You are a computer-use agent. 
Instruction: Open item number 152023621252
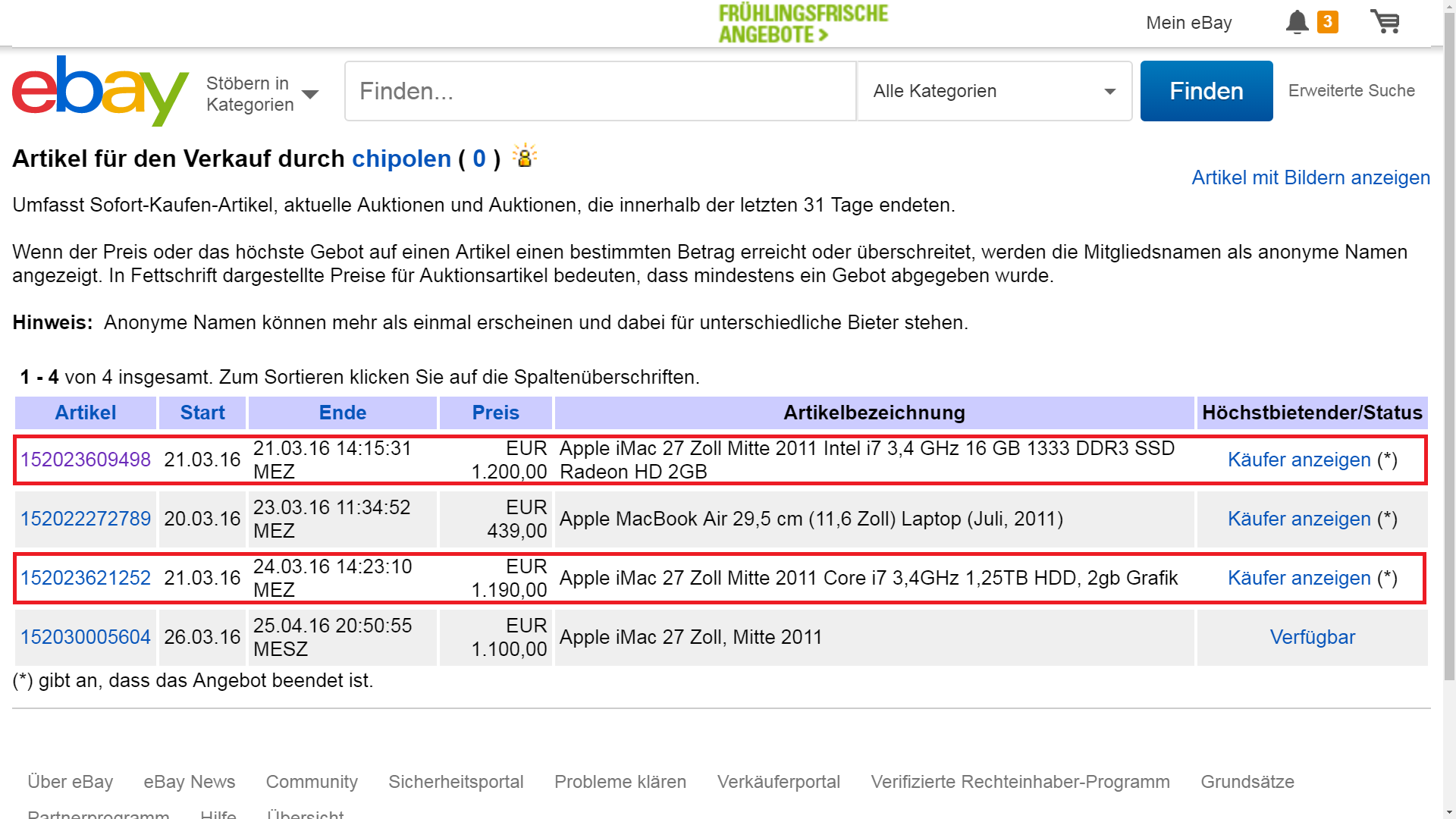point(86,578)
